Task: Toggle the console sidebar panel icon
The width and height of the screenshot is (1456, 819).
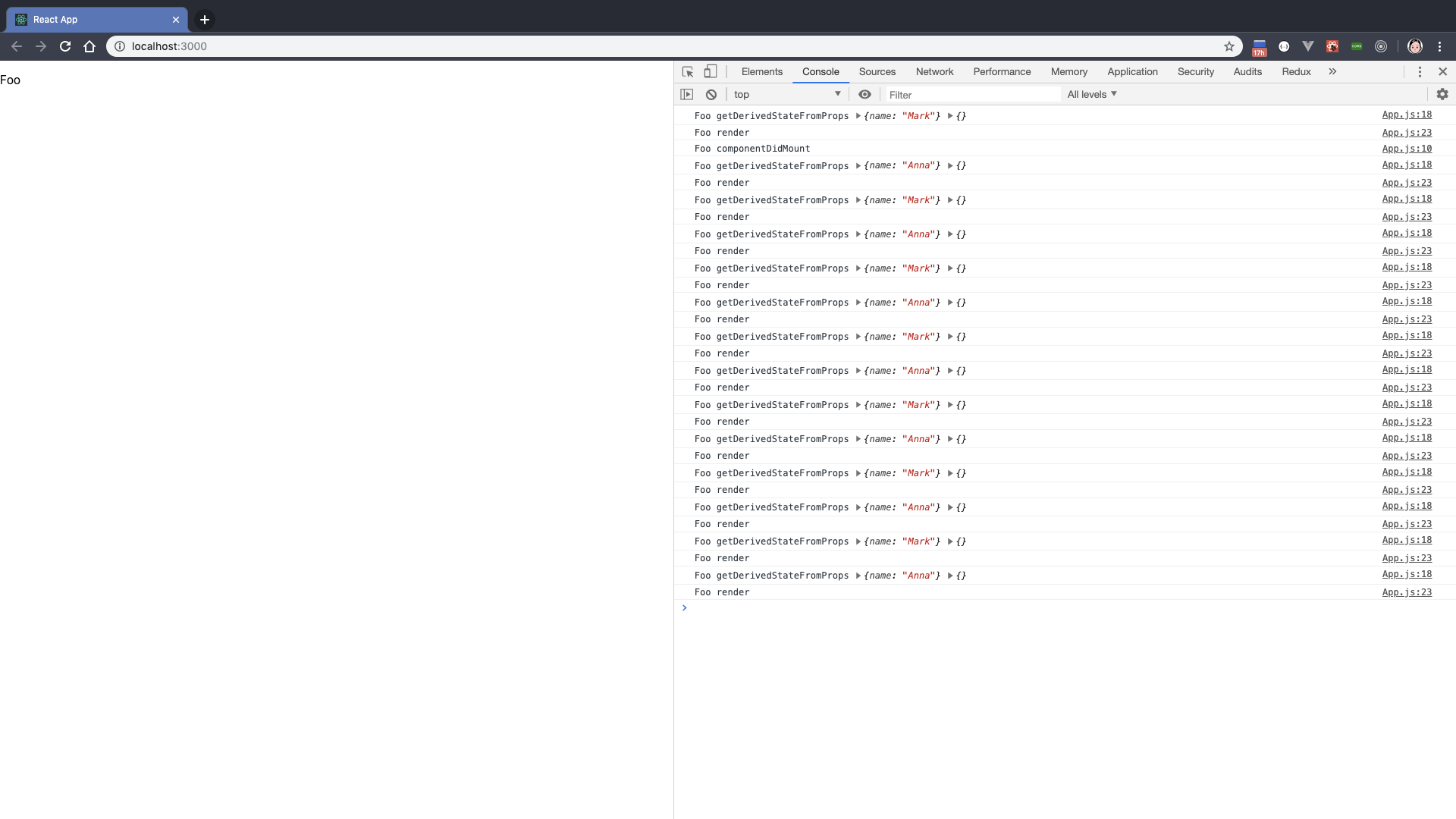Action: coord(687,94)
